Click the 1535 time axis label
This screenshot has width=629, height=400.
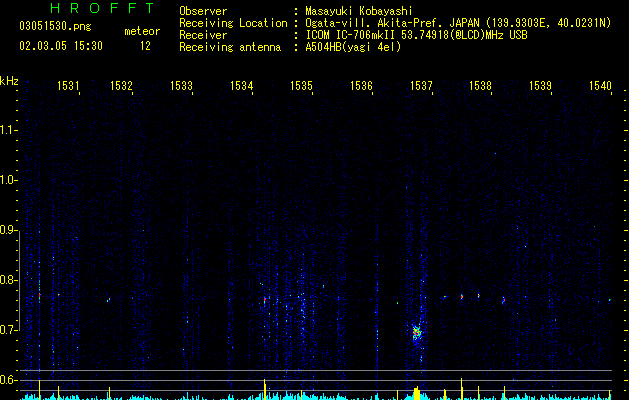coord(301,85)
